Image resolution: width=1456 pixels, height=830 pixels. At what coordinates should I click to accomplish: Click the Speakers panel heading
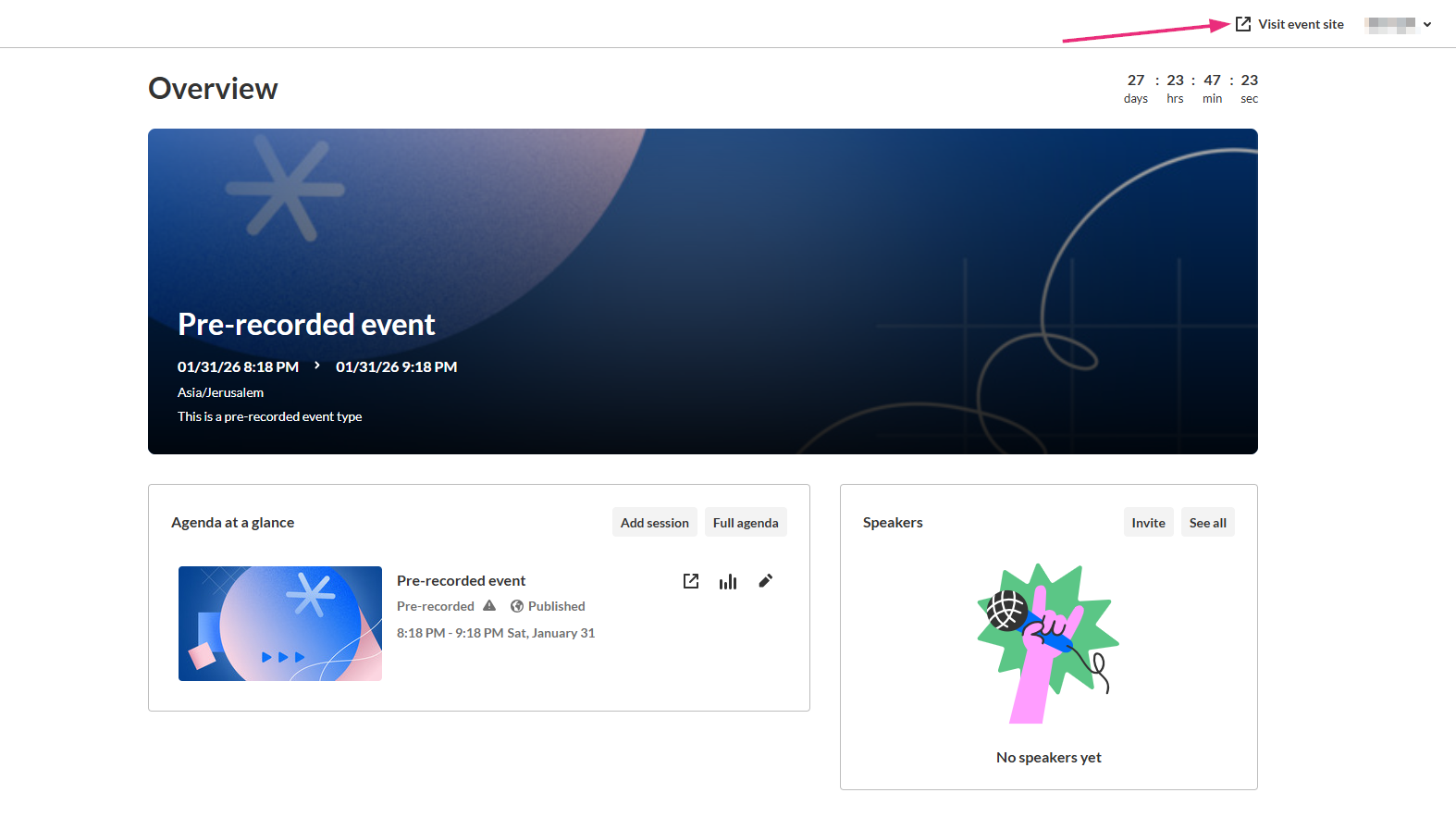tap(893, 523)
